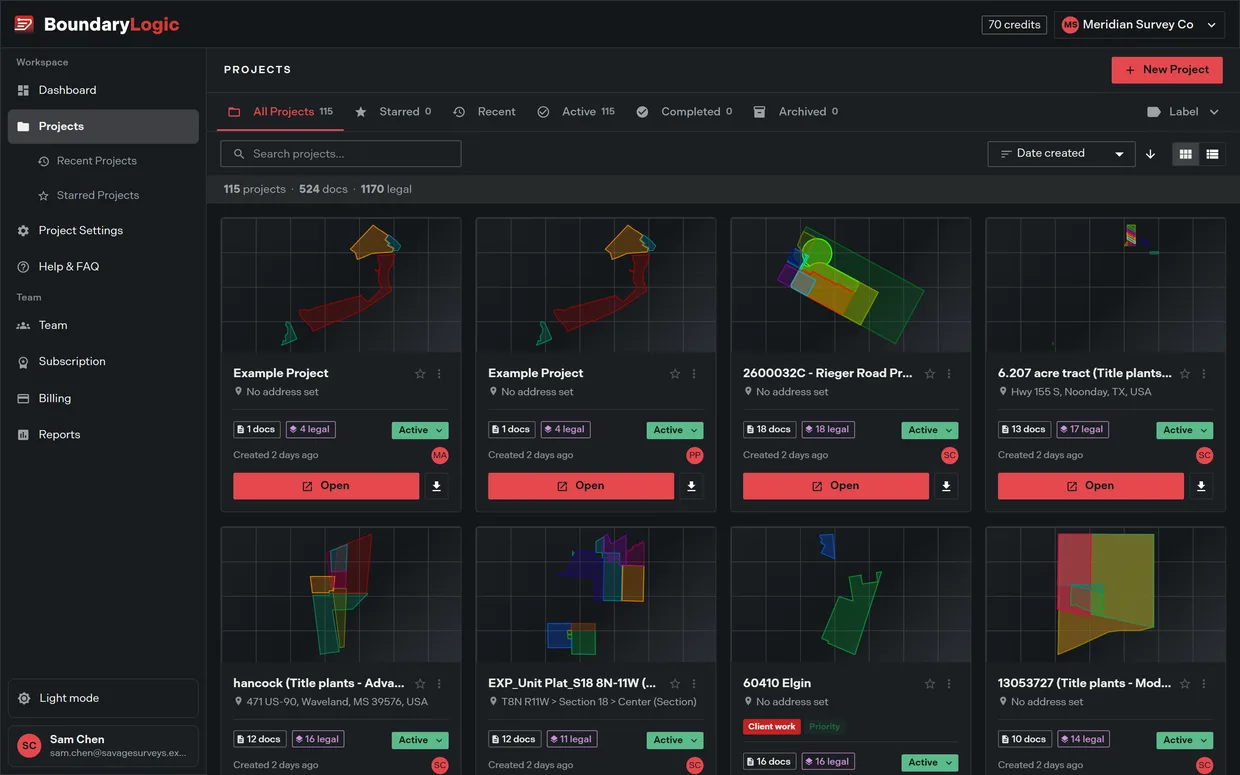
Task: Click the 13053727 Title plants map thumbnail
Action: [x=1106, y=595]
